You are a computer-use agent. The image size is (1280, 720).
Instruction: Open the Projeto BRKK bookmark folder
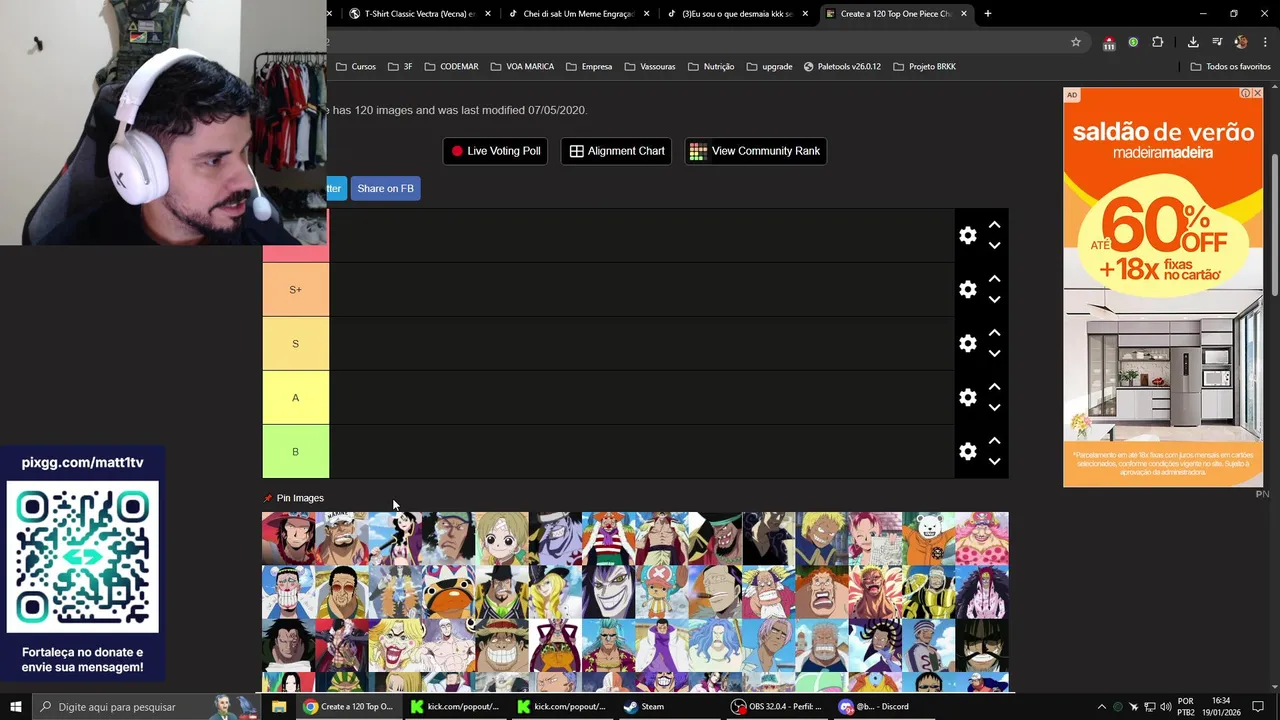925,67
